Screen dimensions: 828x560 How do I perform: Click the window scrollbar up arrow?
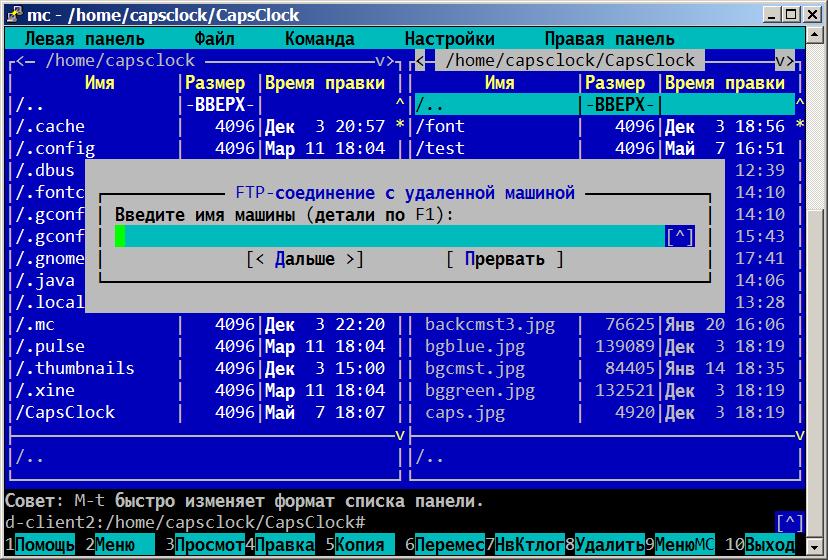(x=814, y=35)
